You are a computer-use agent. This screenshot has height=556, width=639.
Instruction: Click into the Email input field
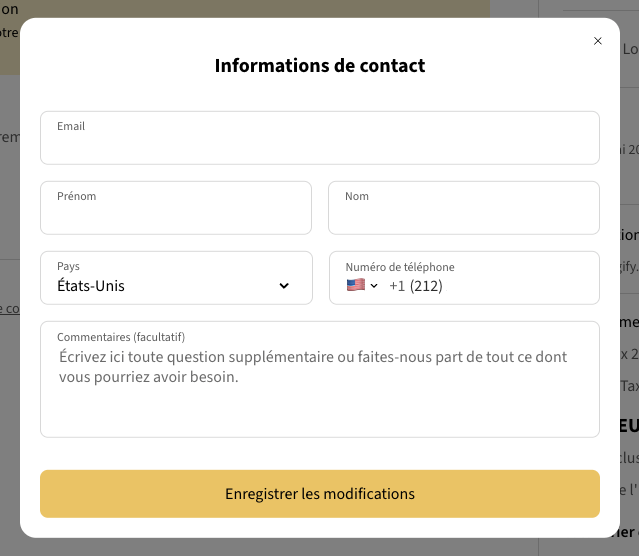(x=320, y=146)
